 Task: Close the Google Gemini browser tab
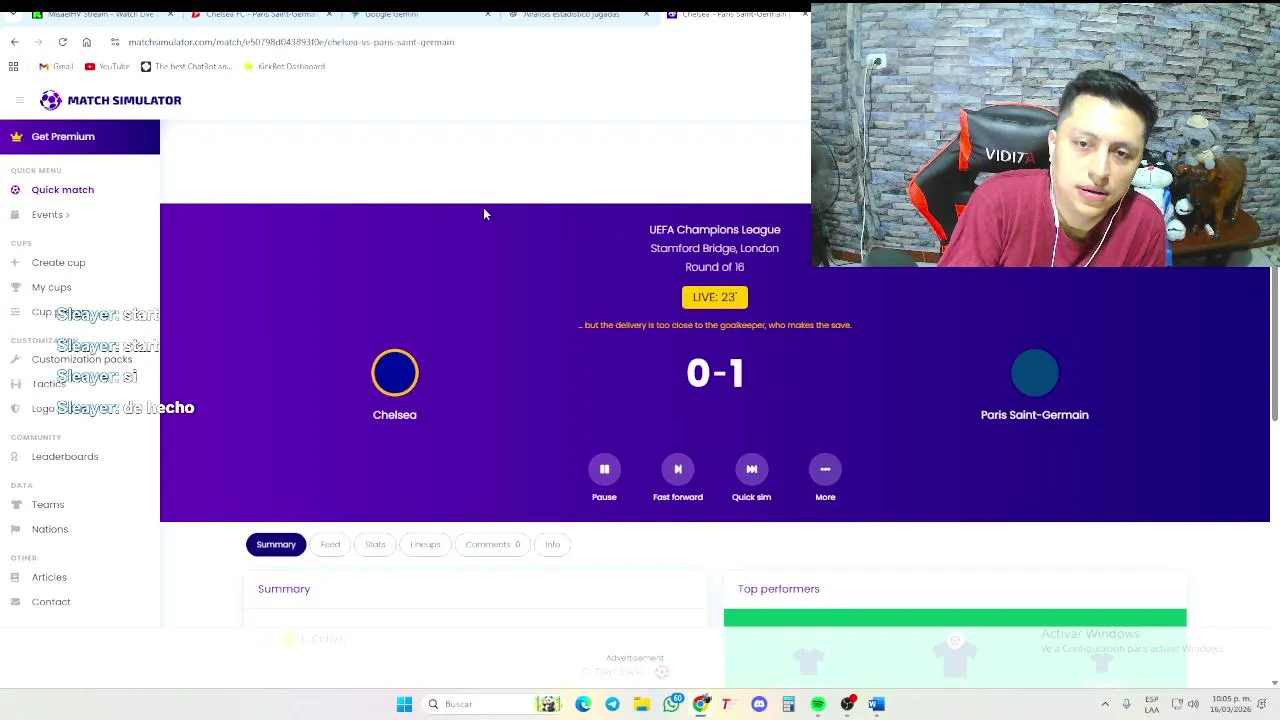pyautogui.click(x=488, y=14)
